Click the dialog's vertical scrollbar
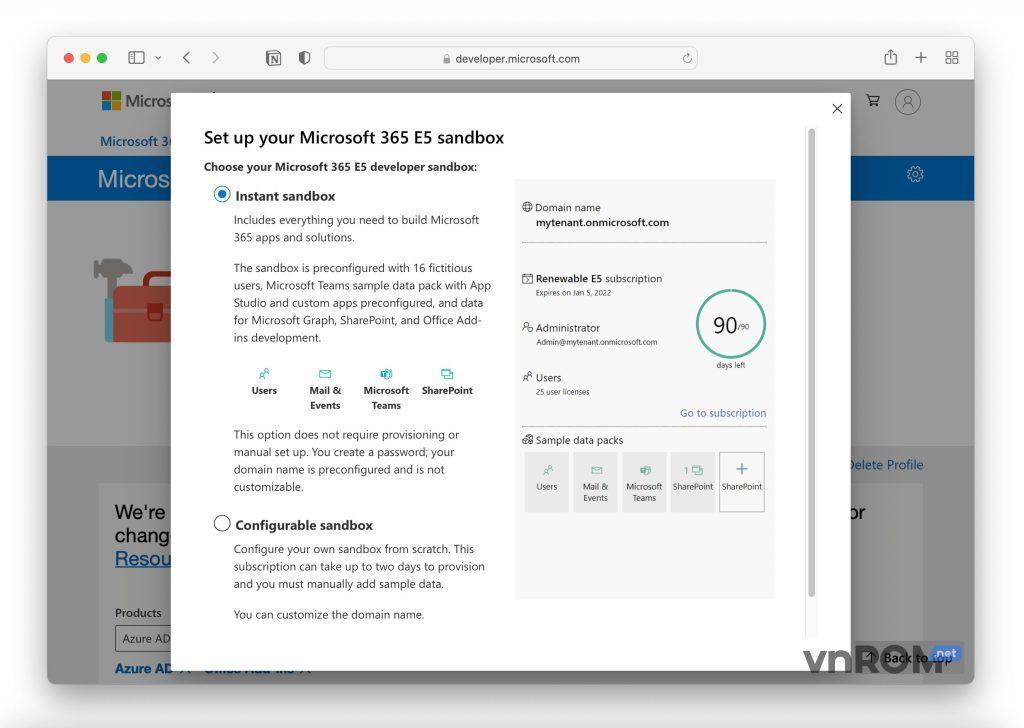1024x728 pixels. click(811, 360)
